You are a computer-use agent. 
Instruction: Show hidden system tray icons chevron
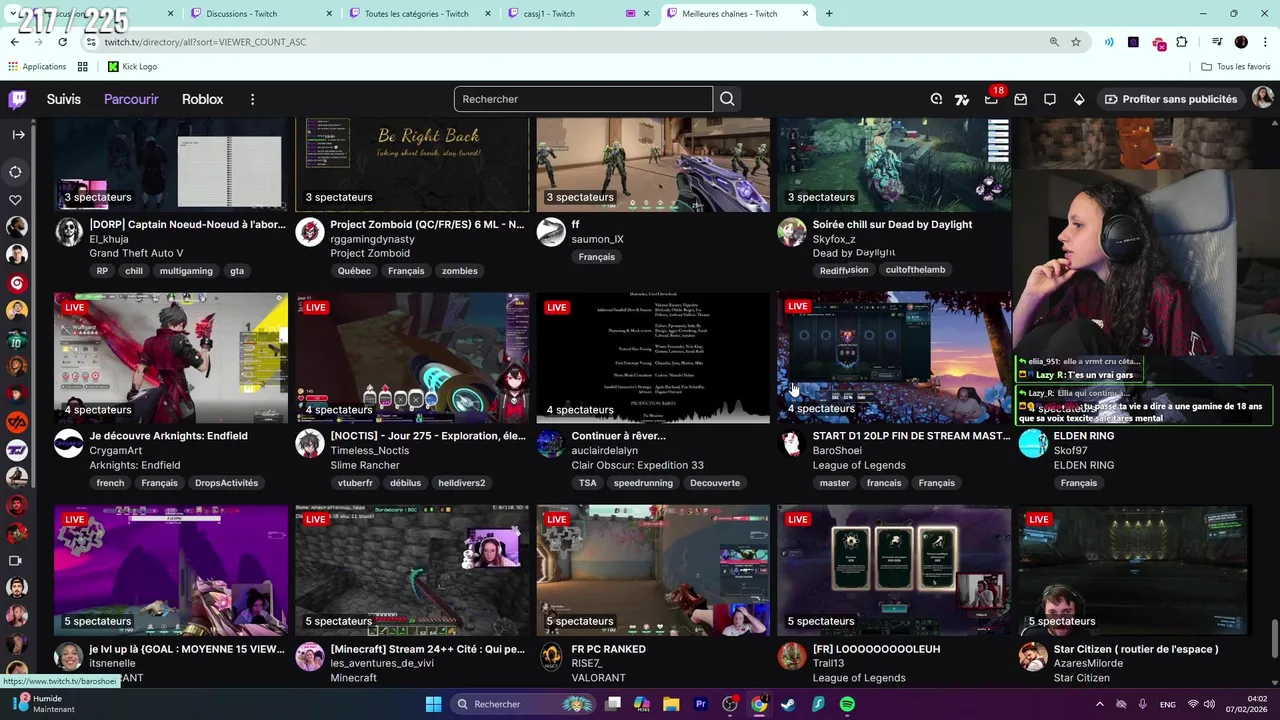1099,704
